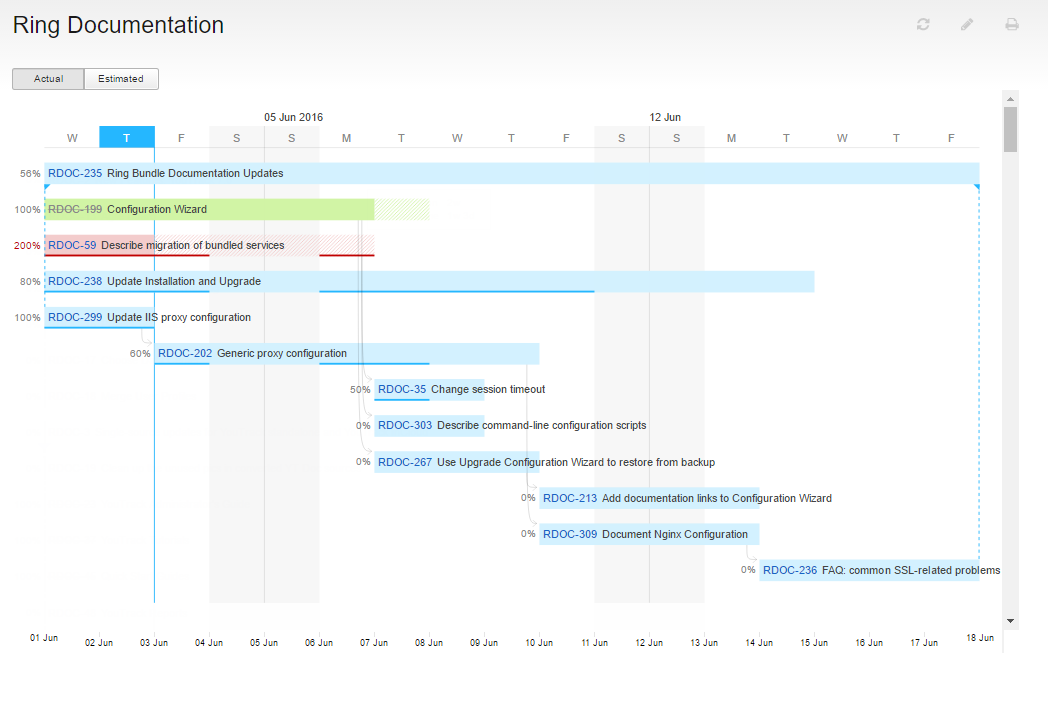1048x707 pixels.
Task: Open RDOC-35 Change session timeout issue
Action: point(400,389)
